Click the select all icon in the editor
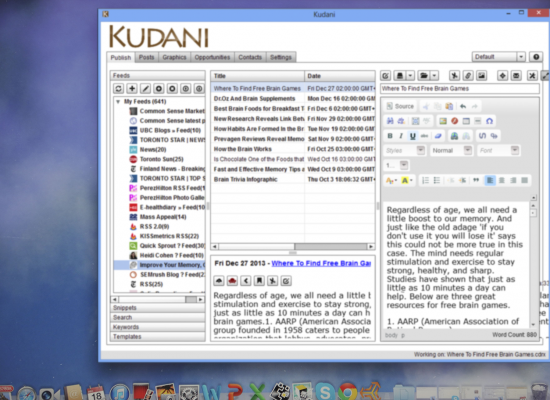The height and width of the screenshot is (400, 550). click(415, 121)
